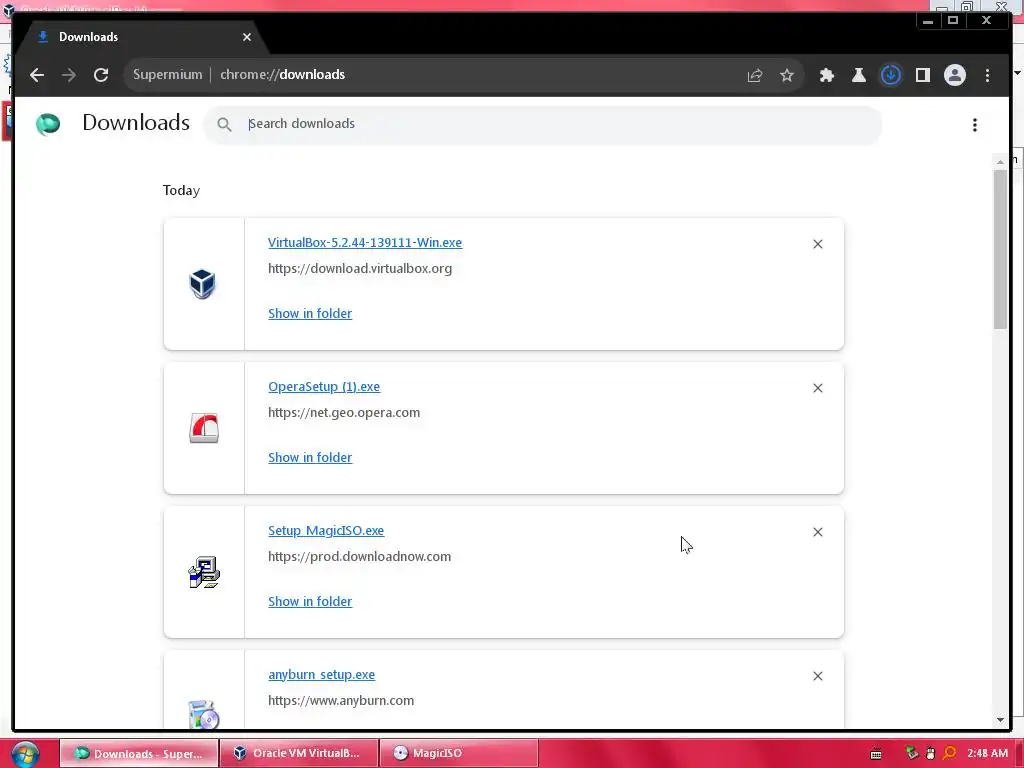Click the anyburn_setup file icon

tap(204, 714)
